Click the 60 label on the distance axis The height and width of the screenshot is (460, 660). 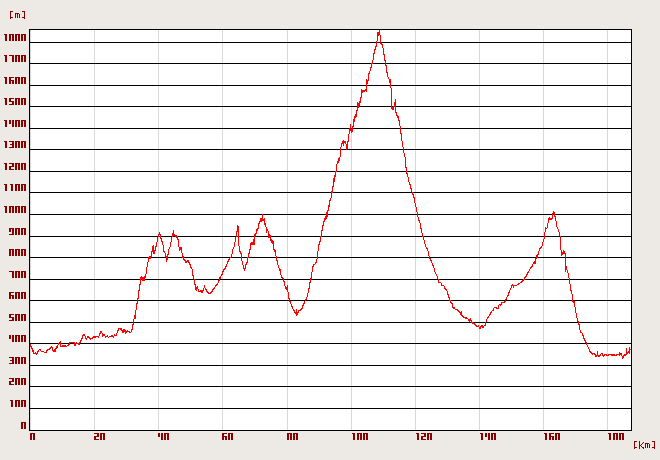(x=227, y=437)
